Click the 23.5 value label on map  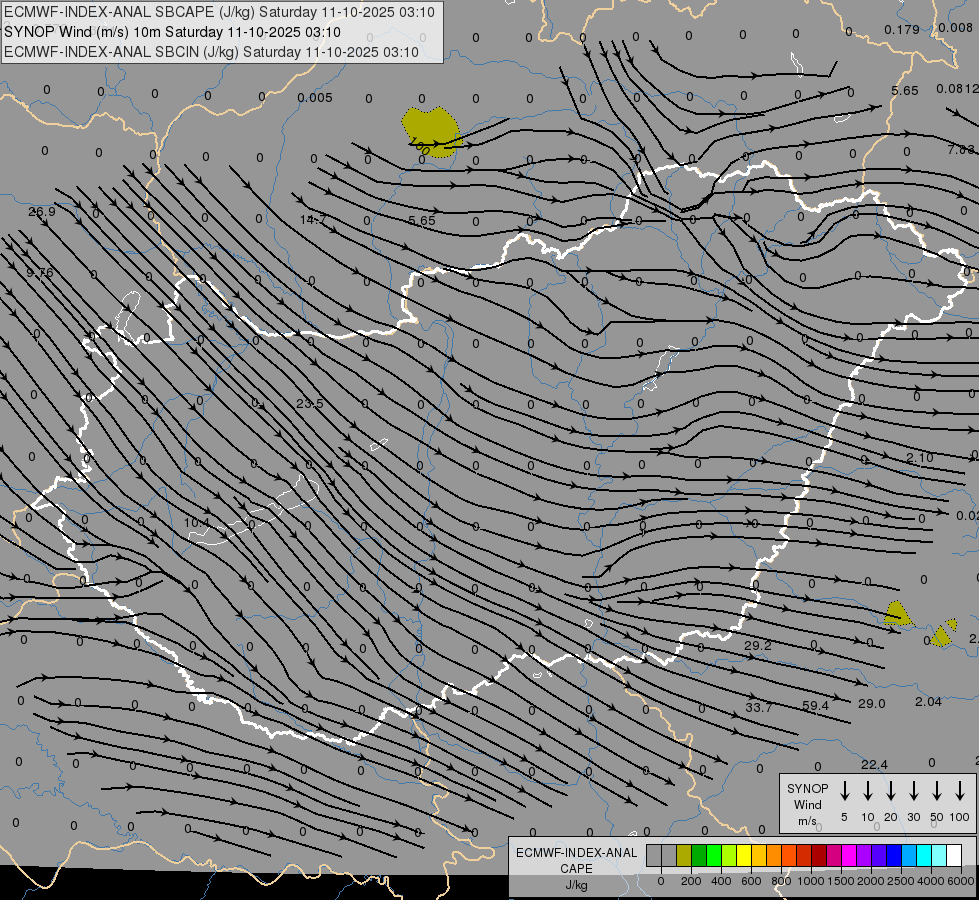[310, 403]
